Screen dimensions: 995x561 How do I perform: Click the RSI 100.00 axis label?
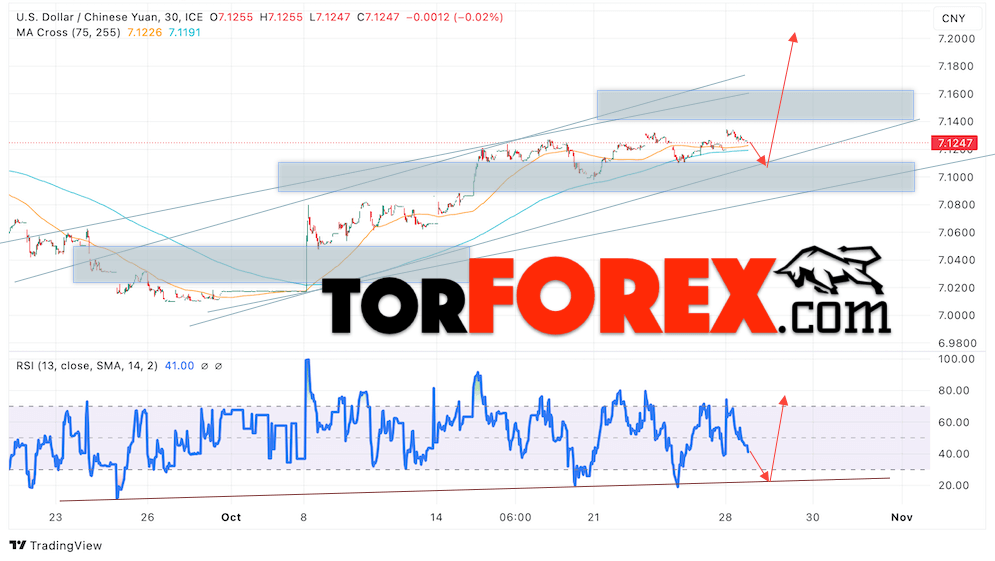956,359
